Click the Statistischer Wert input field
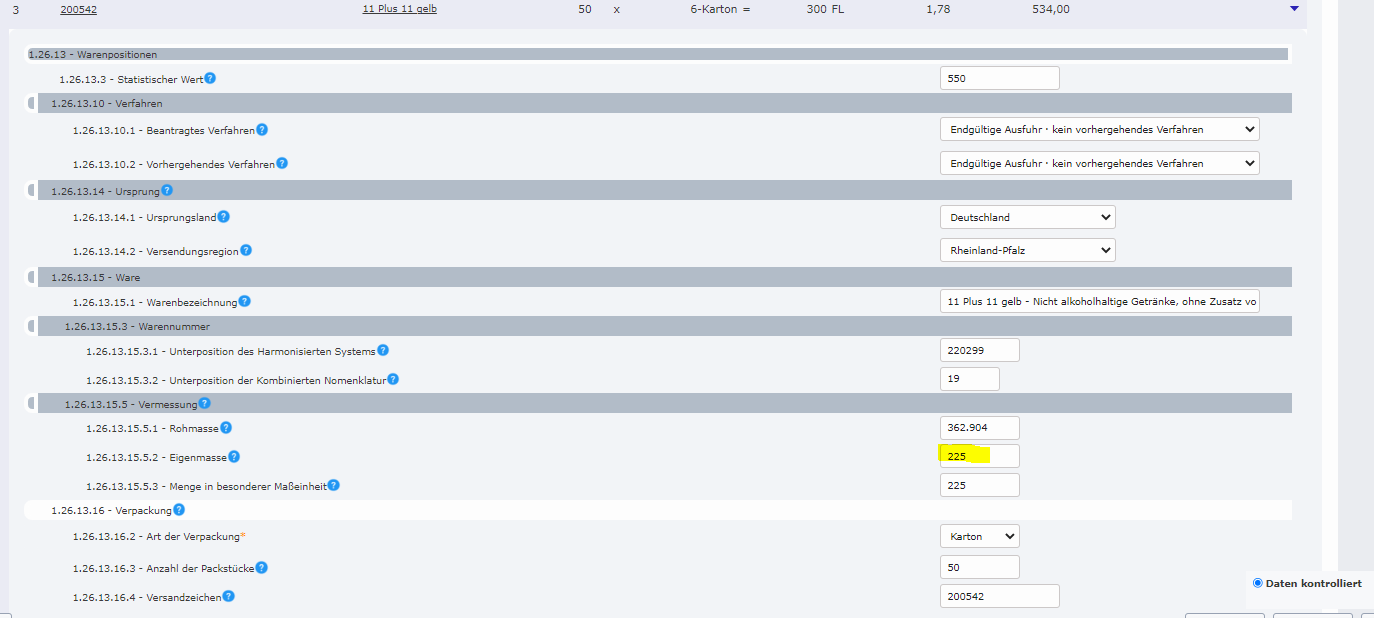This screenshot has width=1374, height=618. point(998,78)
